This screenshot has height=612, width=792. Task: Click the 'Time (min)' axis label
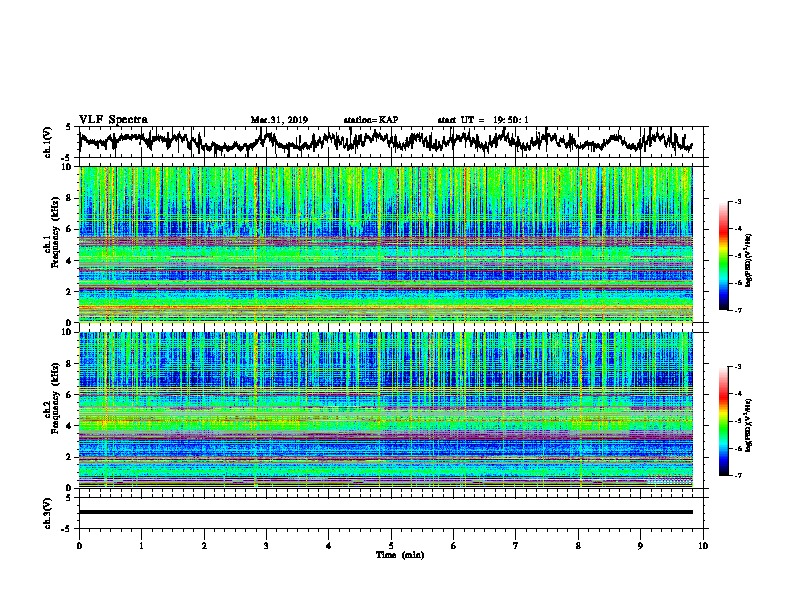click(400, 555)
